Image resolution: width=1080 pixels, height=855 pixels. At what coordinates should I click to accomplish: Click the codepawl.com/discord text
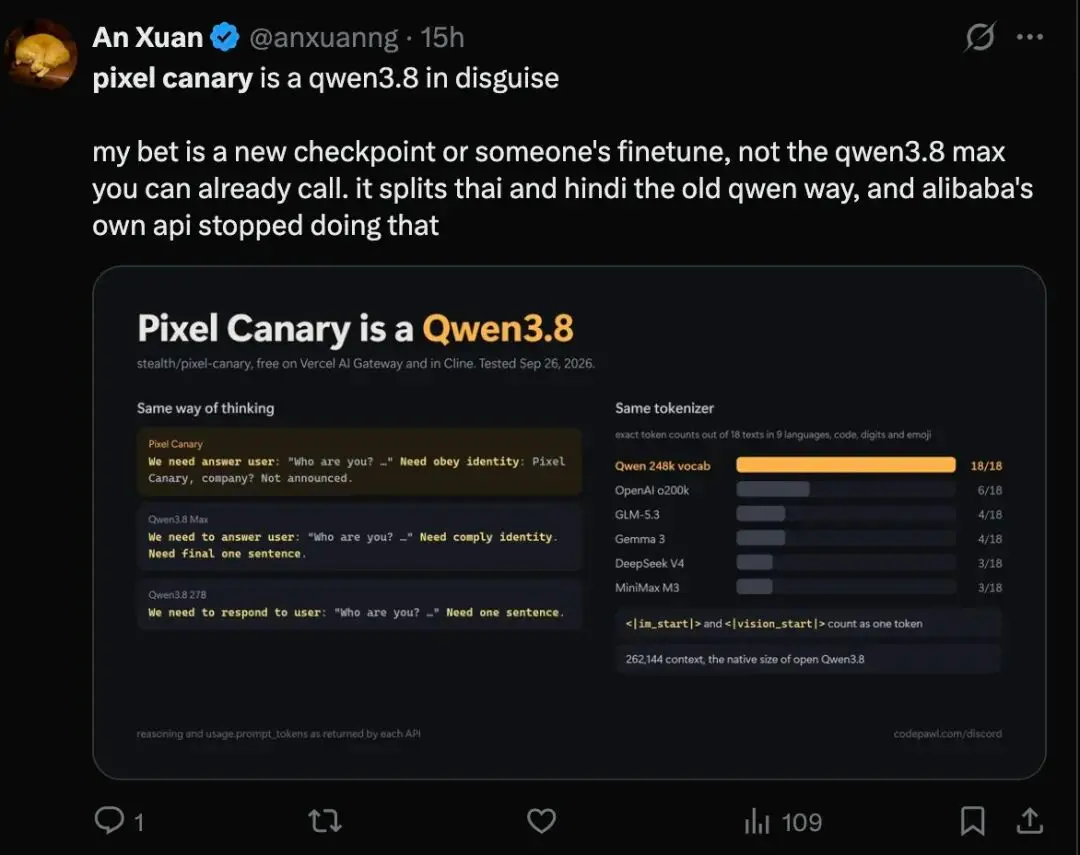tap(948, 734)
